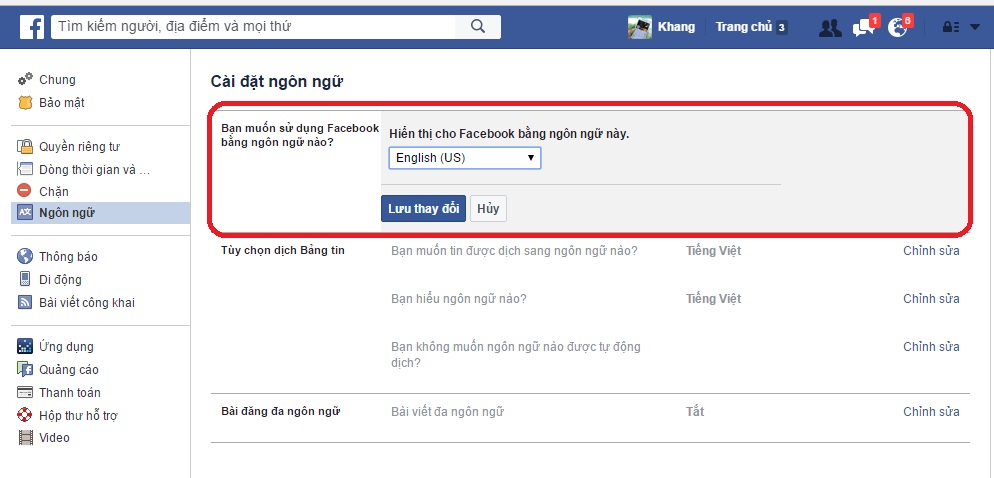Click the Thanh toán card icon
Image resolution: width=994 pixels, height=478 pixels.
pos(25,392)
